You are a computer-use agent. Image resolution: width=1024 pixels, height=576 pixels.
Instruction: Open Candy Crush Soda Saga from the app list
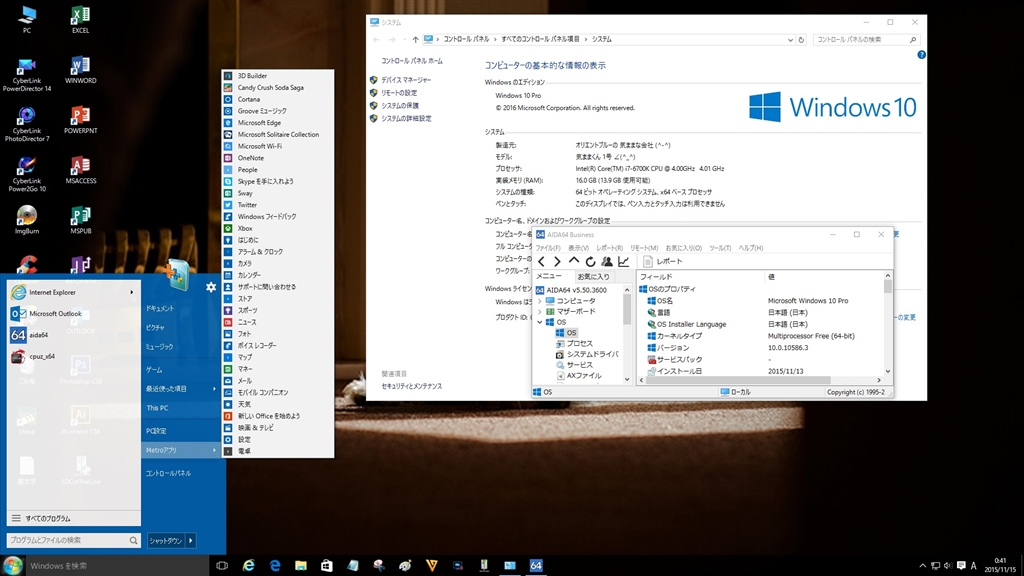click(x=270, y=87)
